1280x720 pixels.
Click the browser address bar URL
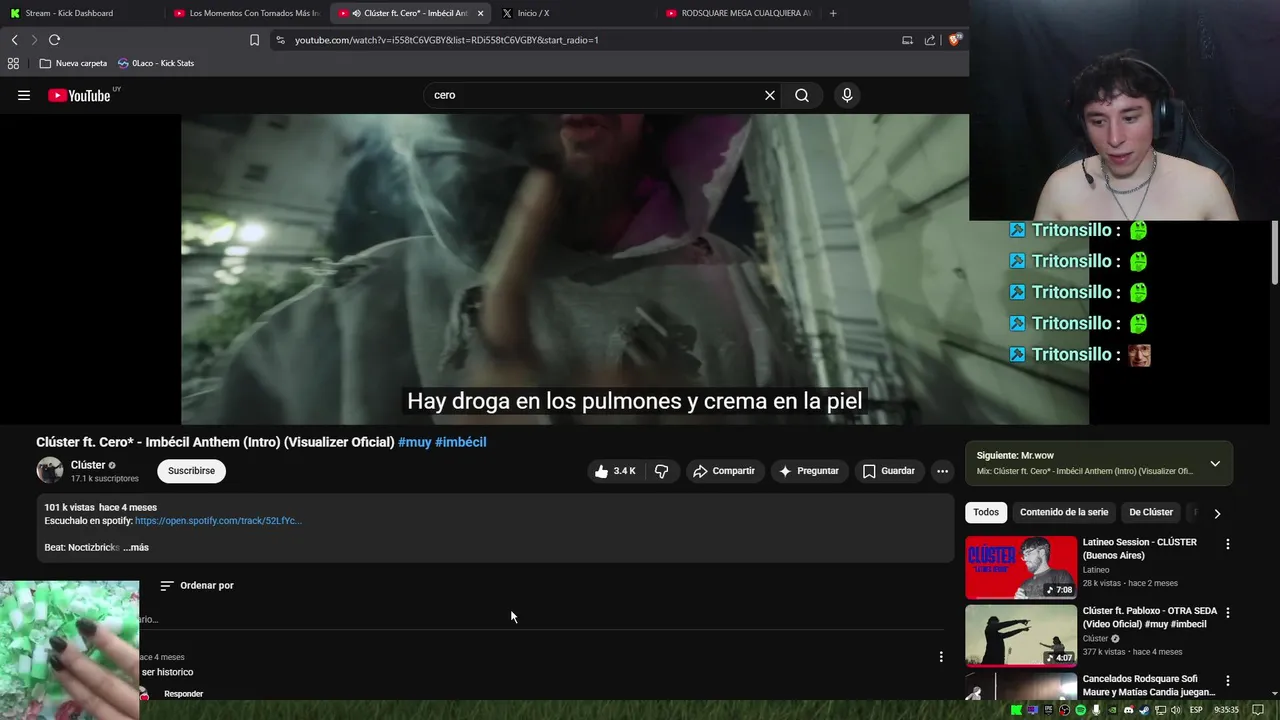click(x=446, y=40)
